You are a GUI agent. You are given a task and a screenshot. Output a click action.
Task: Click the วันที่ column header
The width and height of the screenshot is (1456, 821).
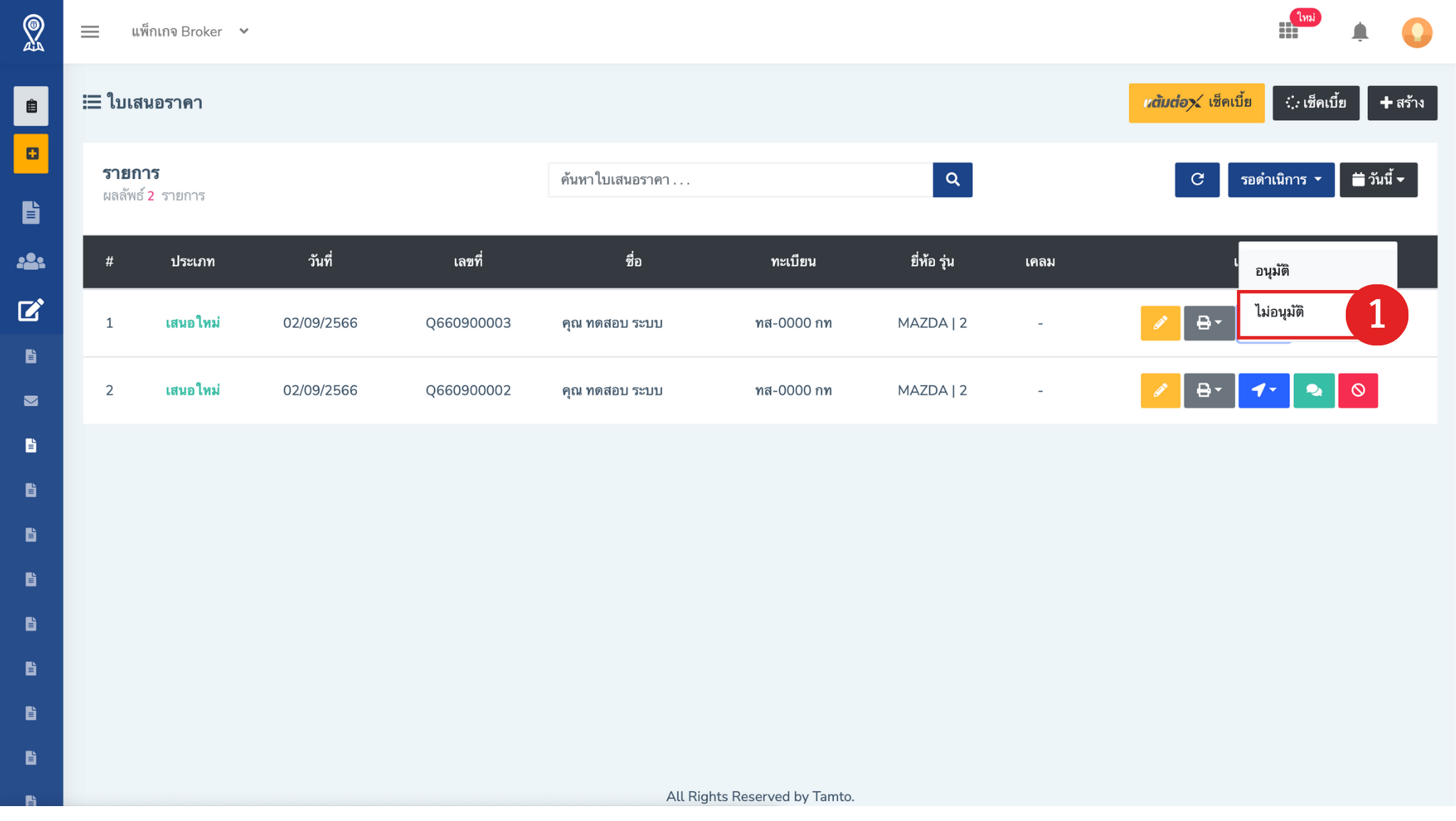[x=320, y=261]
